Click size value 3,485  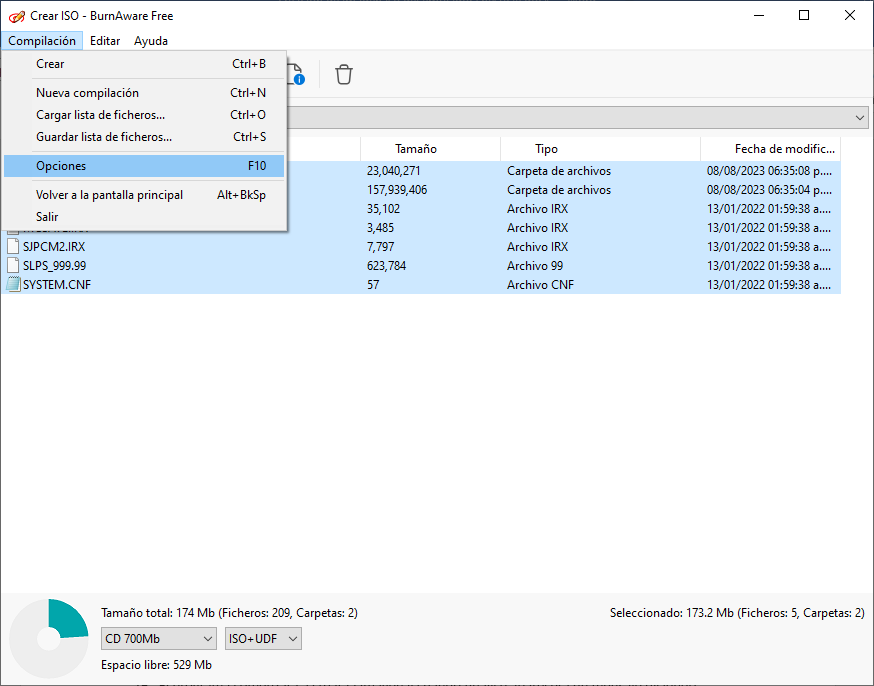coord(380,227)
